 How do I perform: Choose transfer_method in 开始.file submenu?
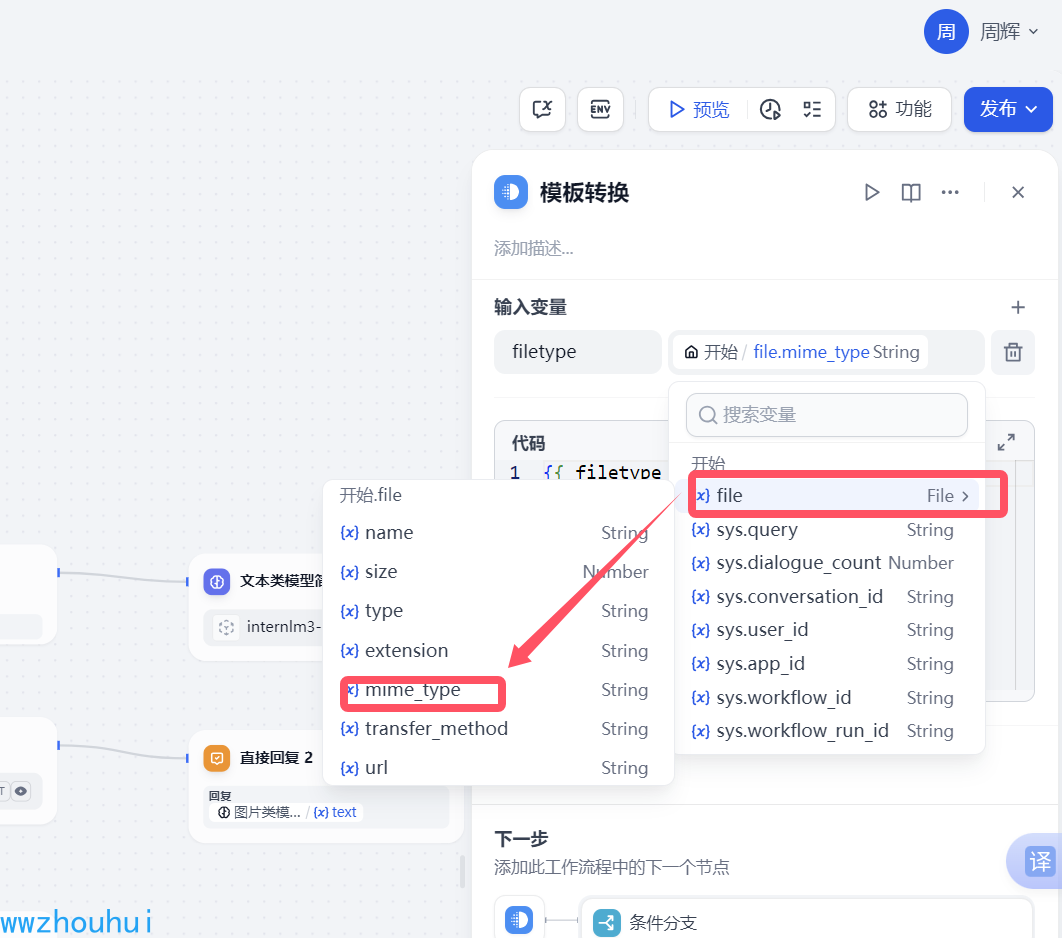click(496, 729)
